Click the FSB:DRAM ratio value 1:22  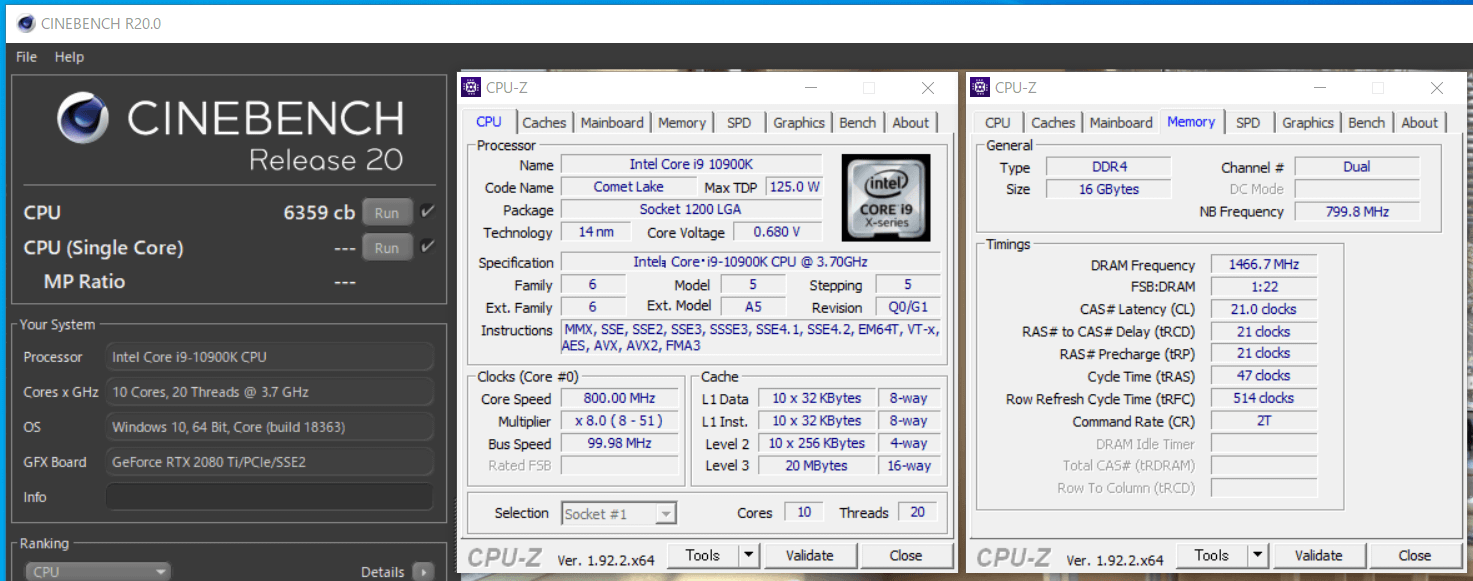(1263, 287)
